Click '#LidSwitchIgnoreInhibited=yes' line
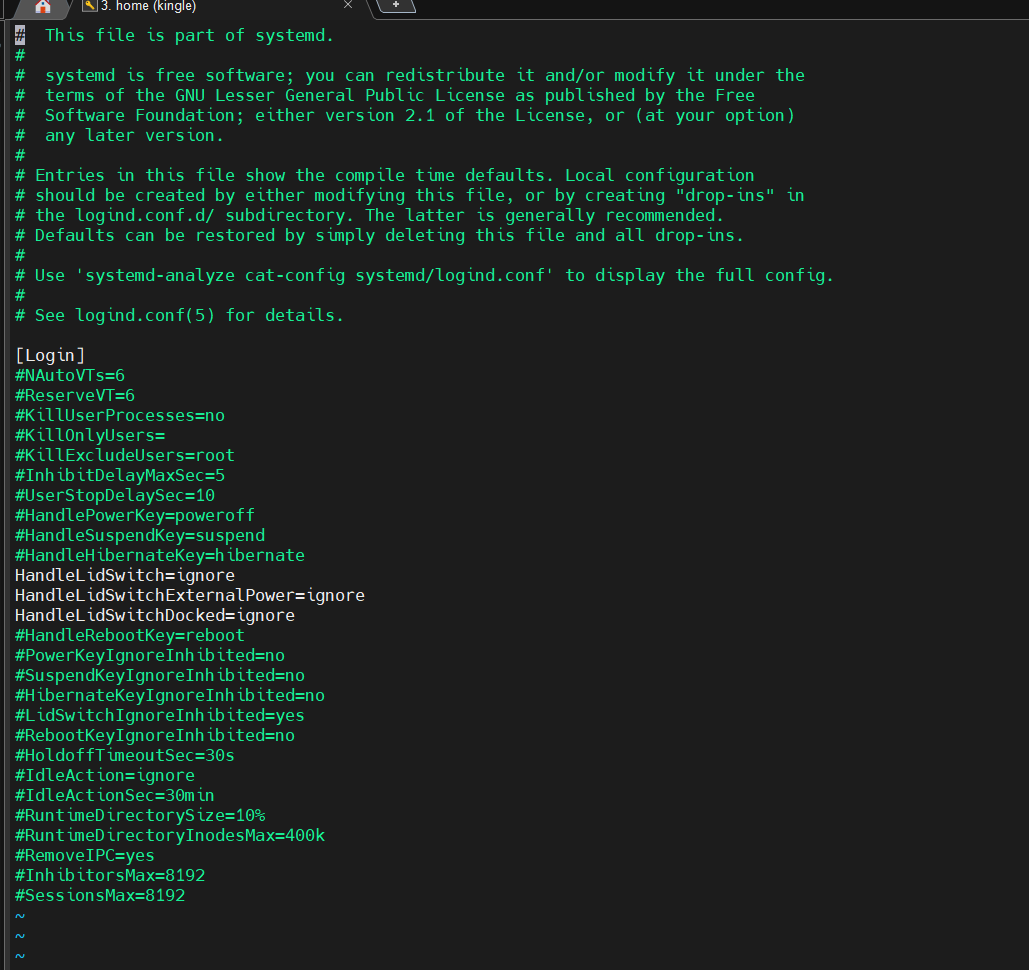Image resolution: width=1029 pixels, height=970 pixels. [159, 716]
